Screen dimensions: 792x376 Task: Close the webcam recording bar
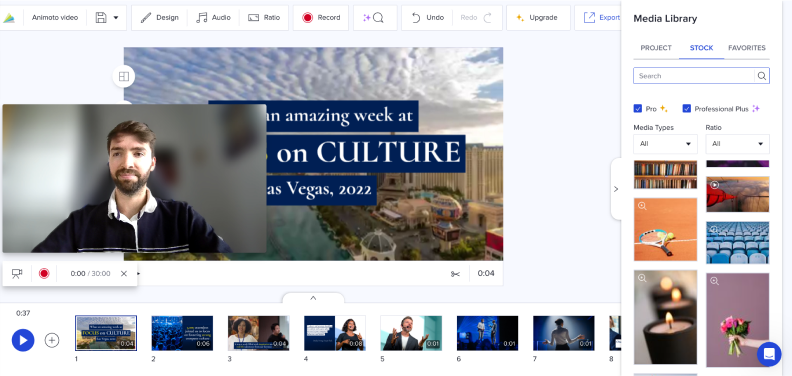[124, 273]
